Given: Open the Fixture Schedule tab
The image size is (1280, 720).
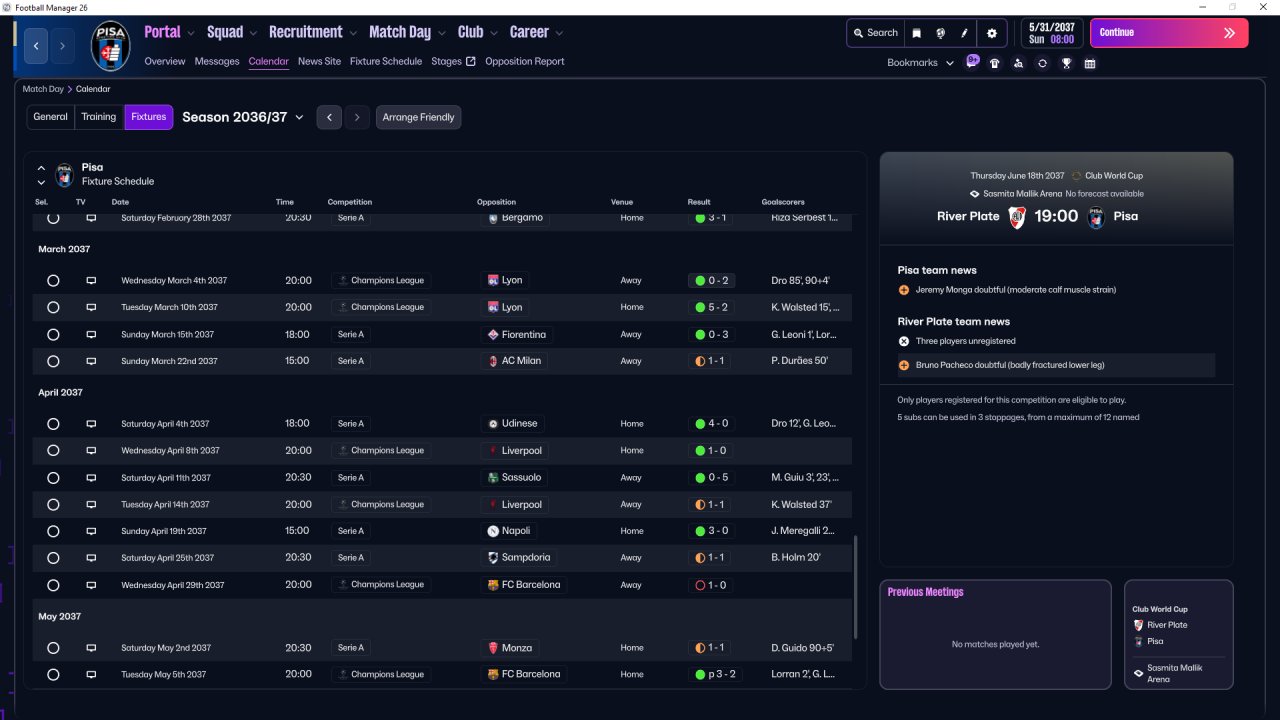Looking at the screenshot, I should [386, 61].
